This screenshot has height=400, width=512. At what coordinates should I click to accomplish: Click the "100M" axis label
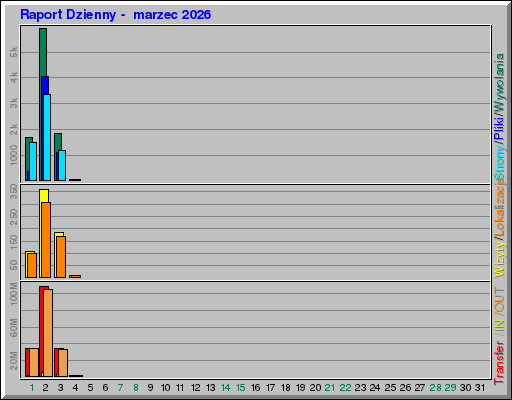[x=14, y=294]
